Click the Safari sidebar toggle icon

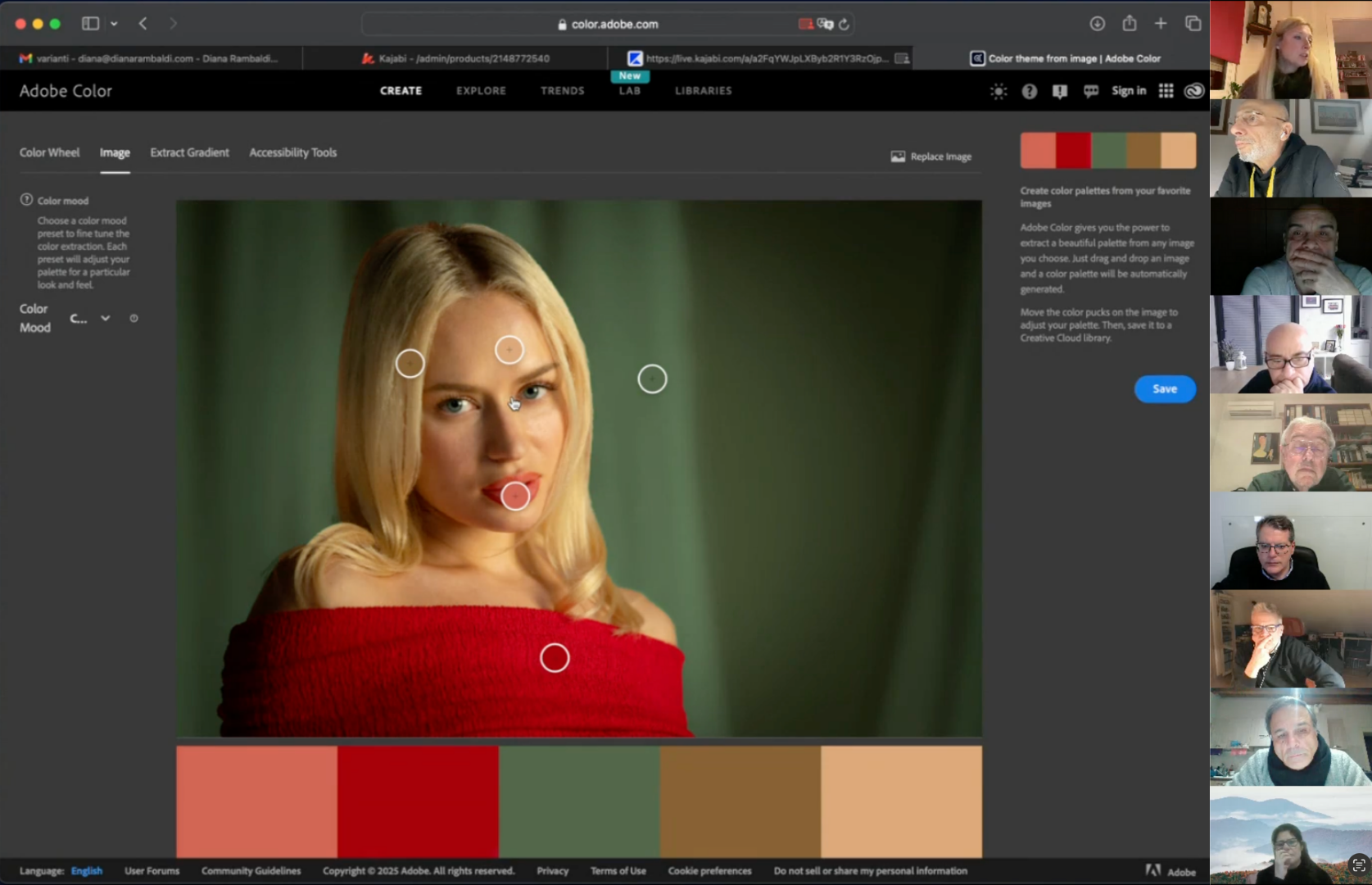[90, 24]
